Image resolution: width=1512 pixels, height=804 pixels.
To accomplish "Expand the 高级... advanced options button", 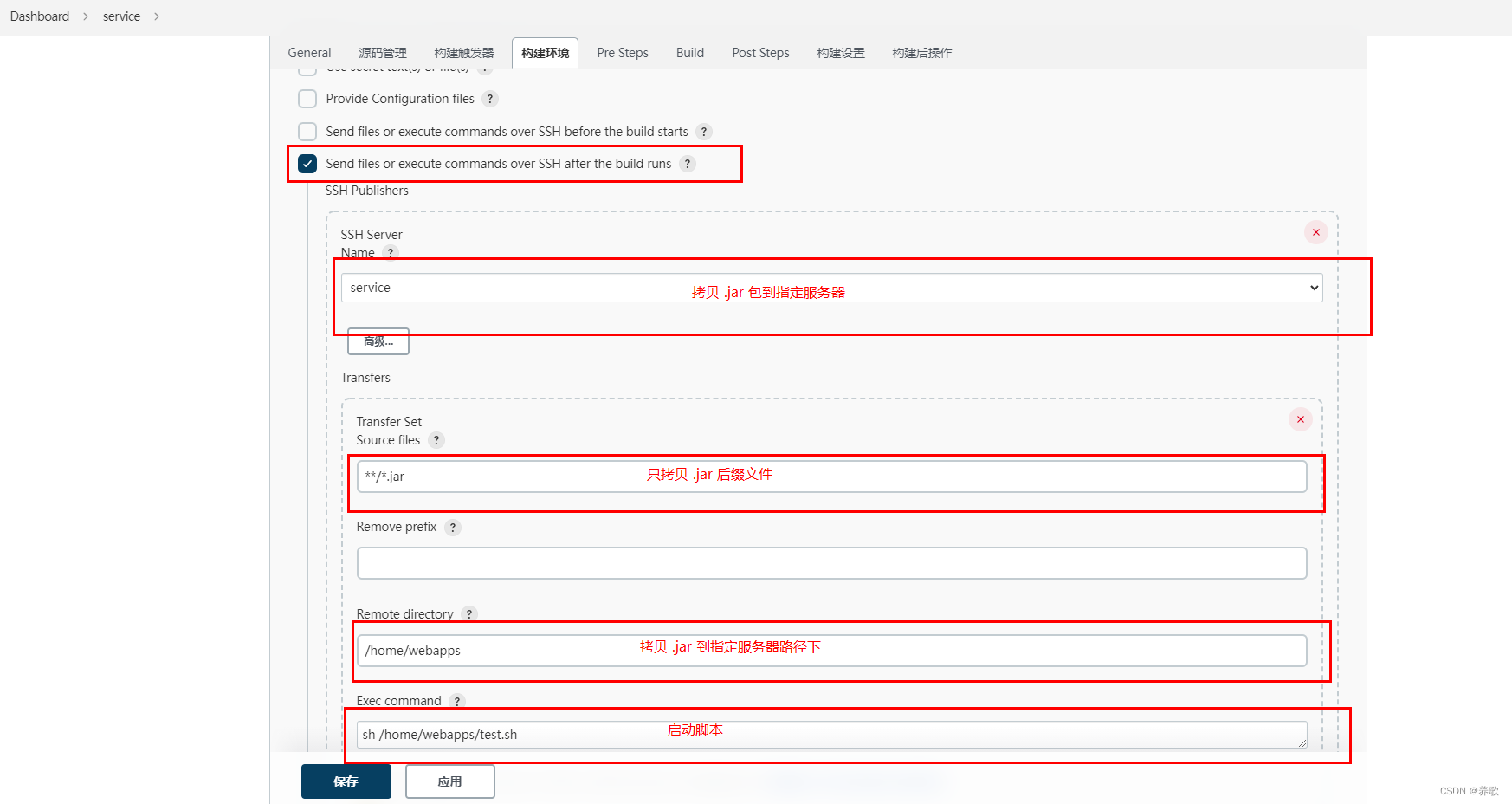I will [378, 341].
